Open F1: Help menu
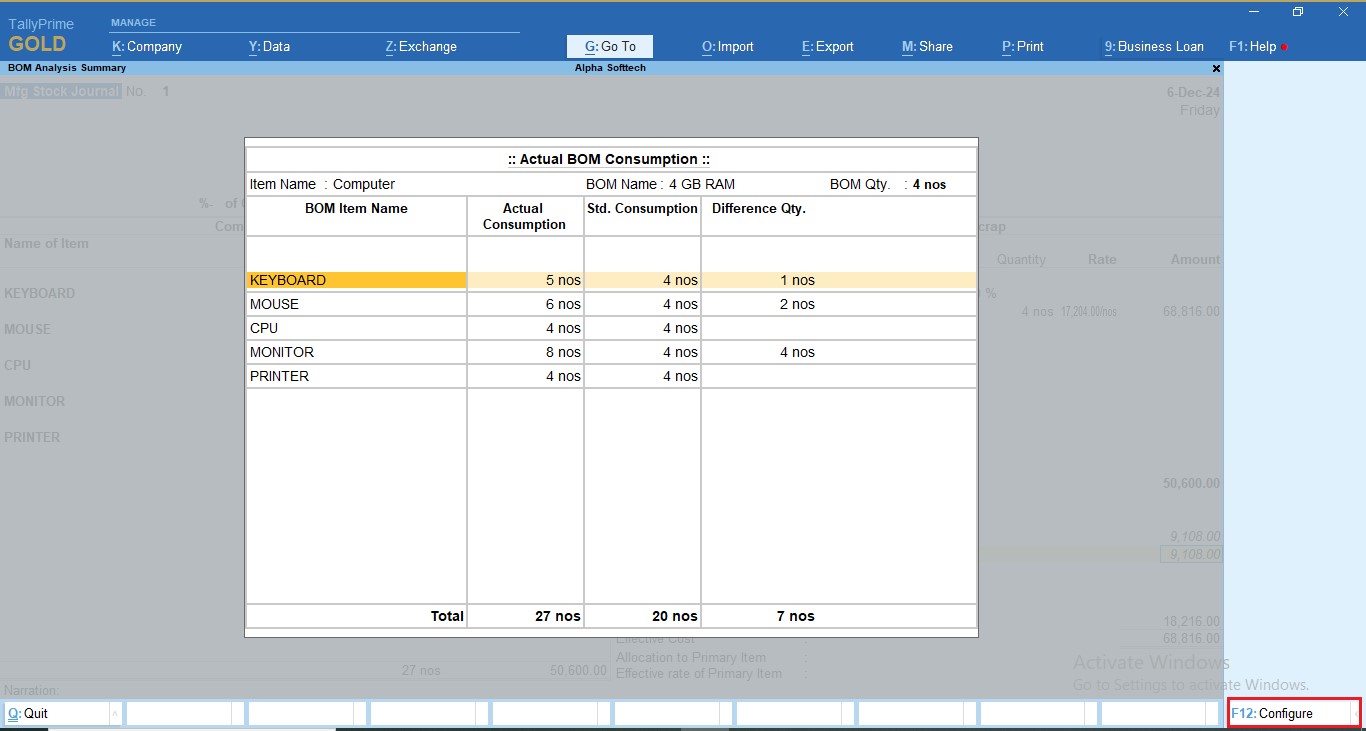This screenshot has height=731, width=1366. 1253,46
